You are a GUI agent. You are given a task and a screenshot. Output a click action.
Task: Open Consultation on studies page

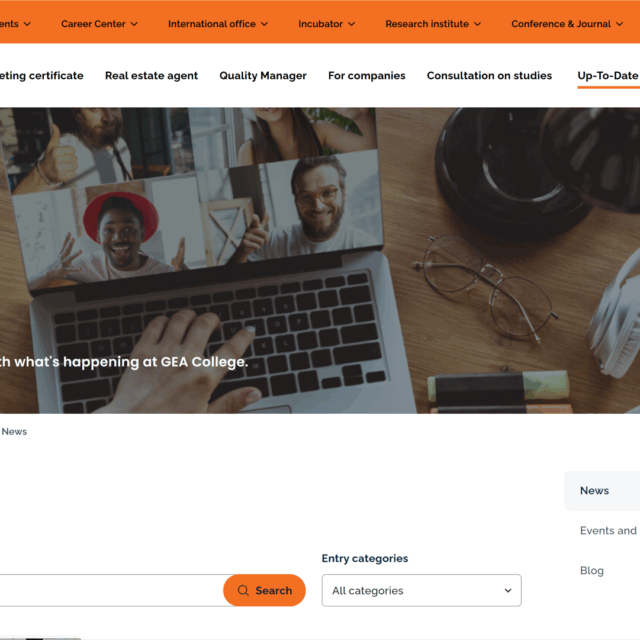[489, 76]
